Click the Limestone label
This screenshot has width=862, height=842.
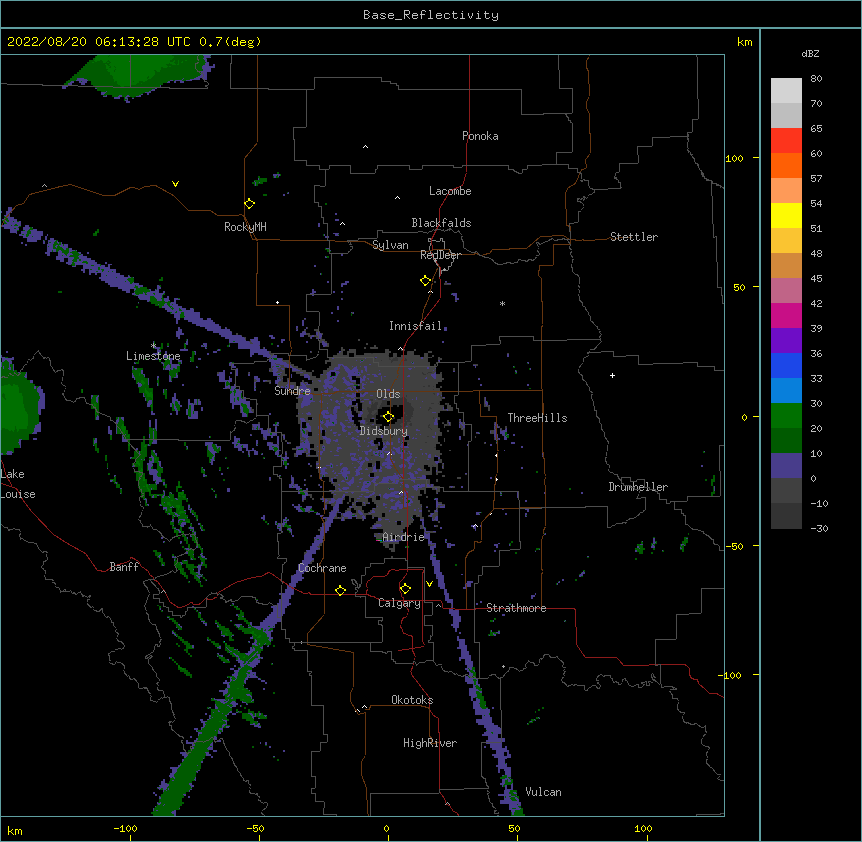[153, 356]
